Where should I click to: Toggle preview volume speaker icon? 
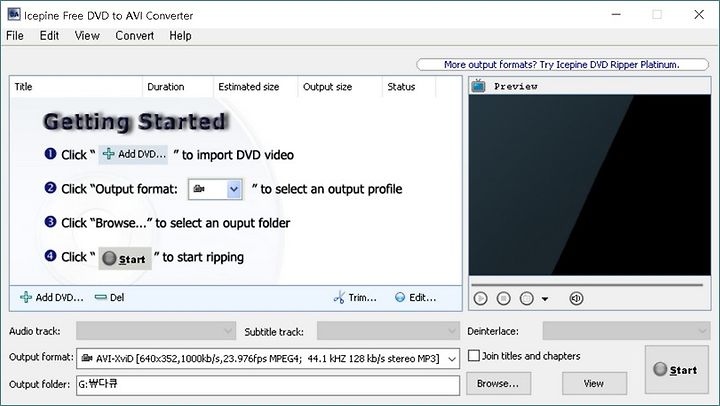pyautogui.click(x=576, y=299)
